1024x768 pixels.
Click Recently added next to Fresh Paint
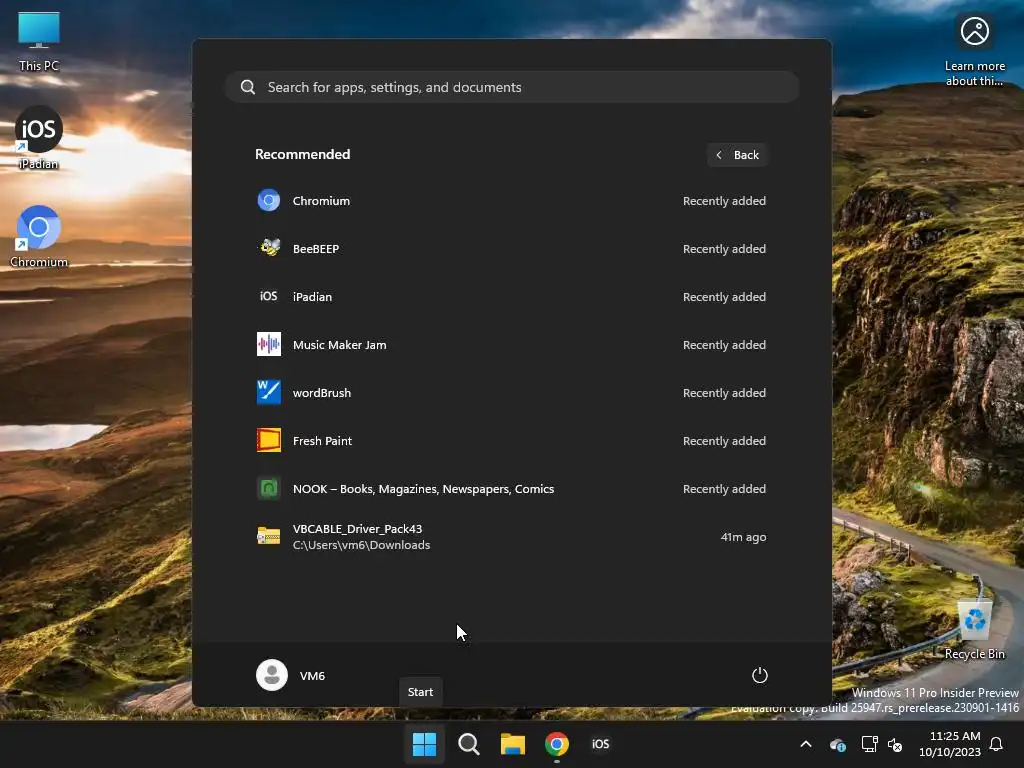pyautogui.click(x=724, y=441)
